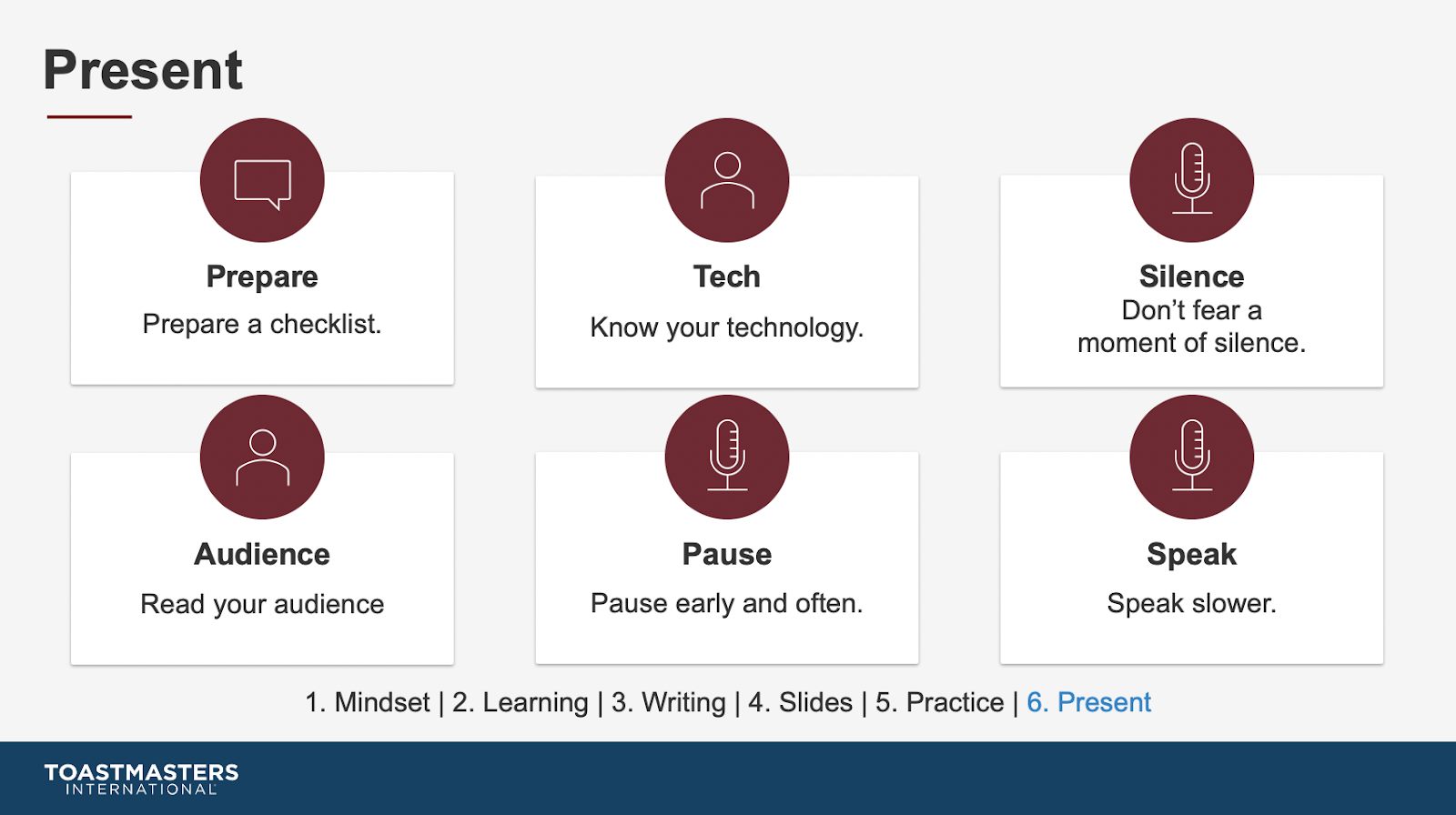
Task: Click the 'Know your technology.' description
Action: click(726, 327)
